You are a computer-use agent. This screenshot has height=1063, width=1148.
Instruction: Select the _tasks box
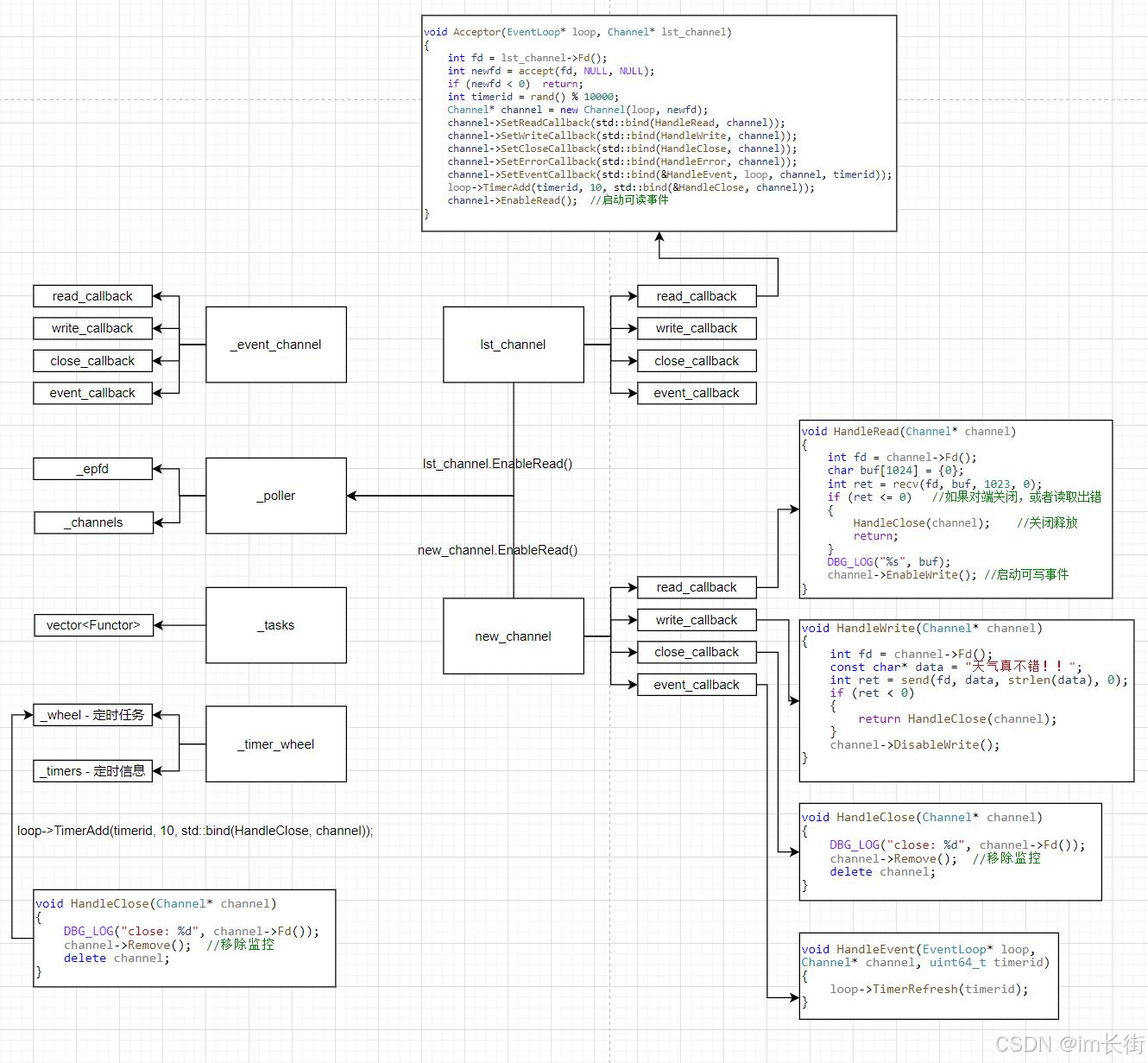[x=276, y=625]
